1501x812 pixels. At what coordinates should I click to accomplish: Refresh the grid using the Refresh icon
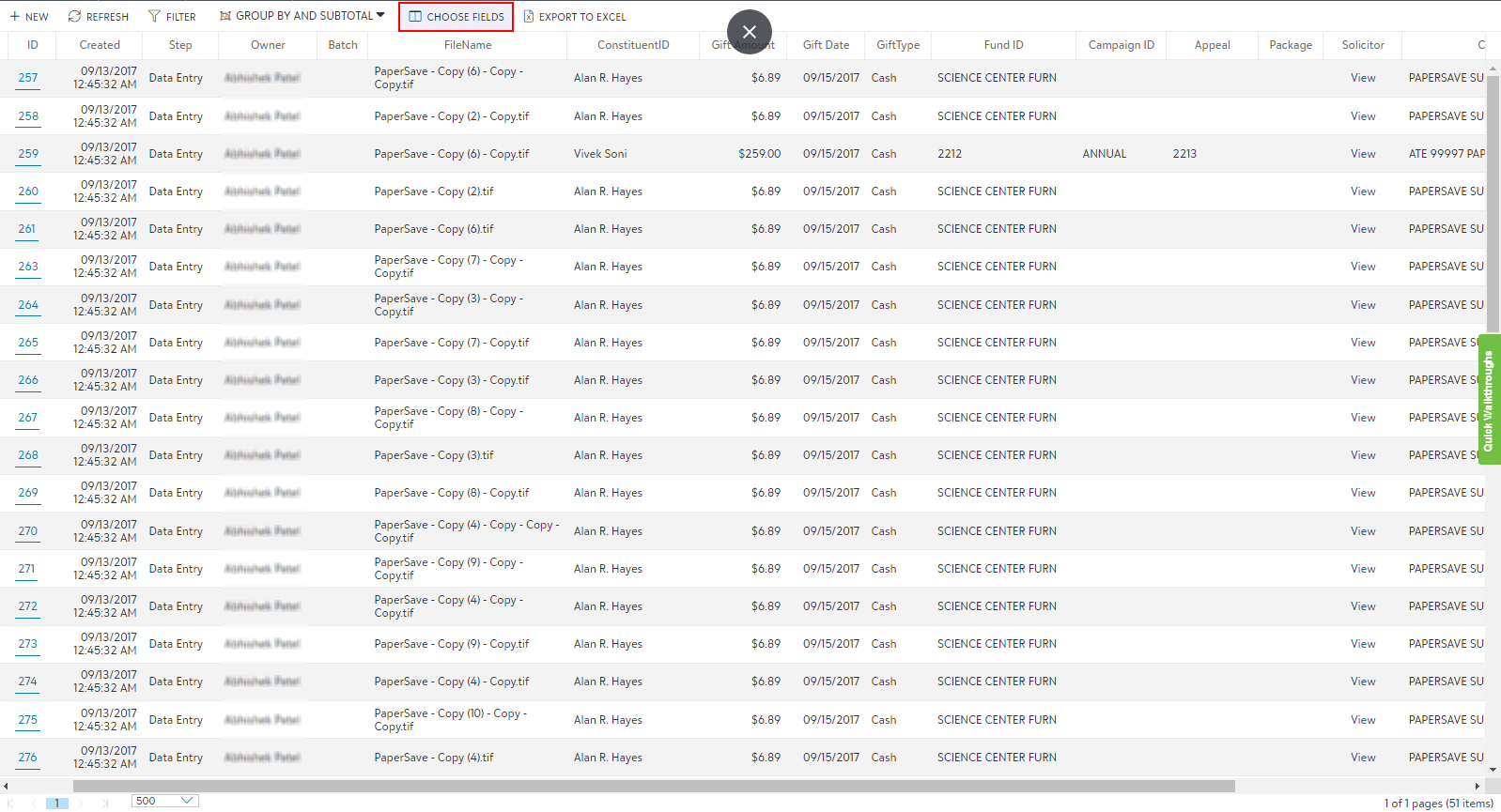tap(74, 17)
